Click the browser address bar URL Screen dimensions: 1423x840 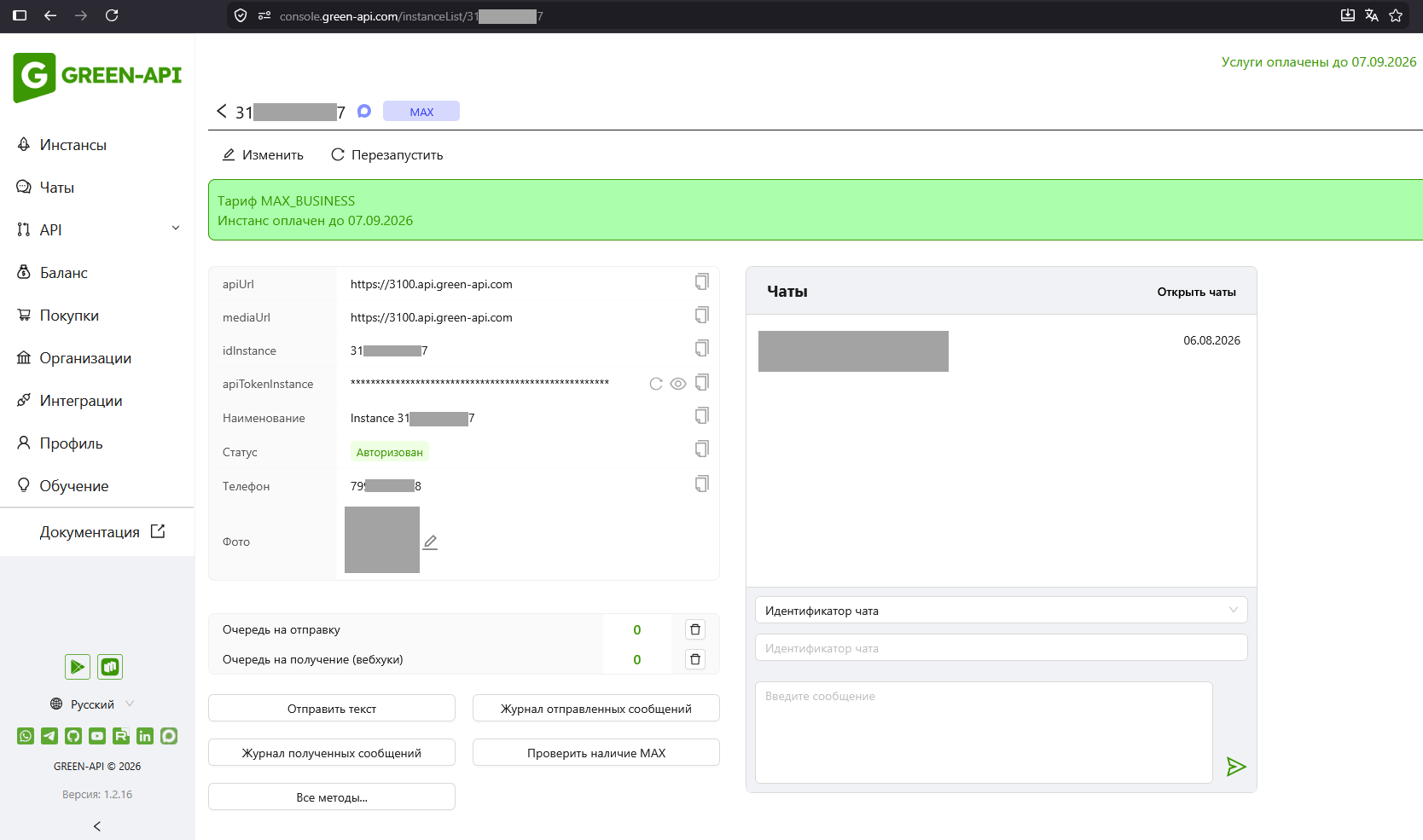[x=411, y=16]
